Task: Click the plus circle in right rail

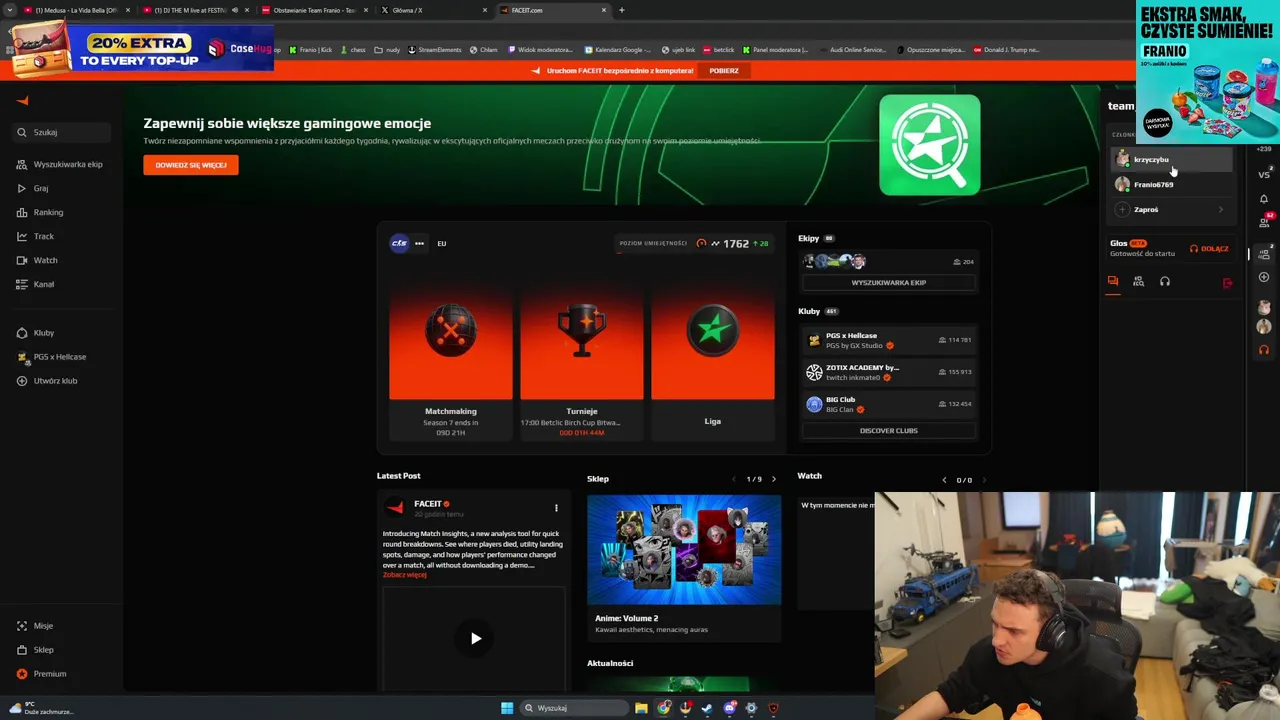Action: point(1264,277)
